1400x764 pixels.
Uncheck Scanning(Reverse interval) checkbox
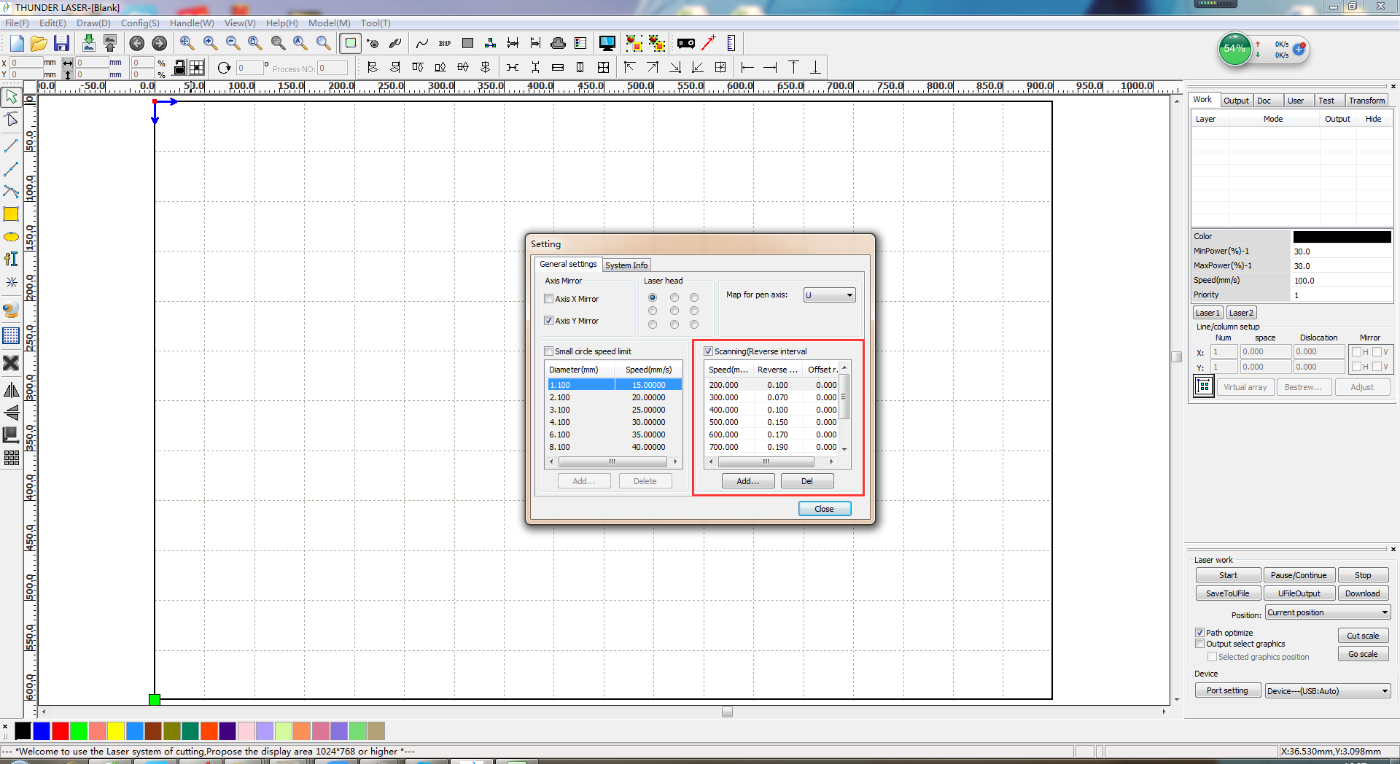708,351
